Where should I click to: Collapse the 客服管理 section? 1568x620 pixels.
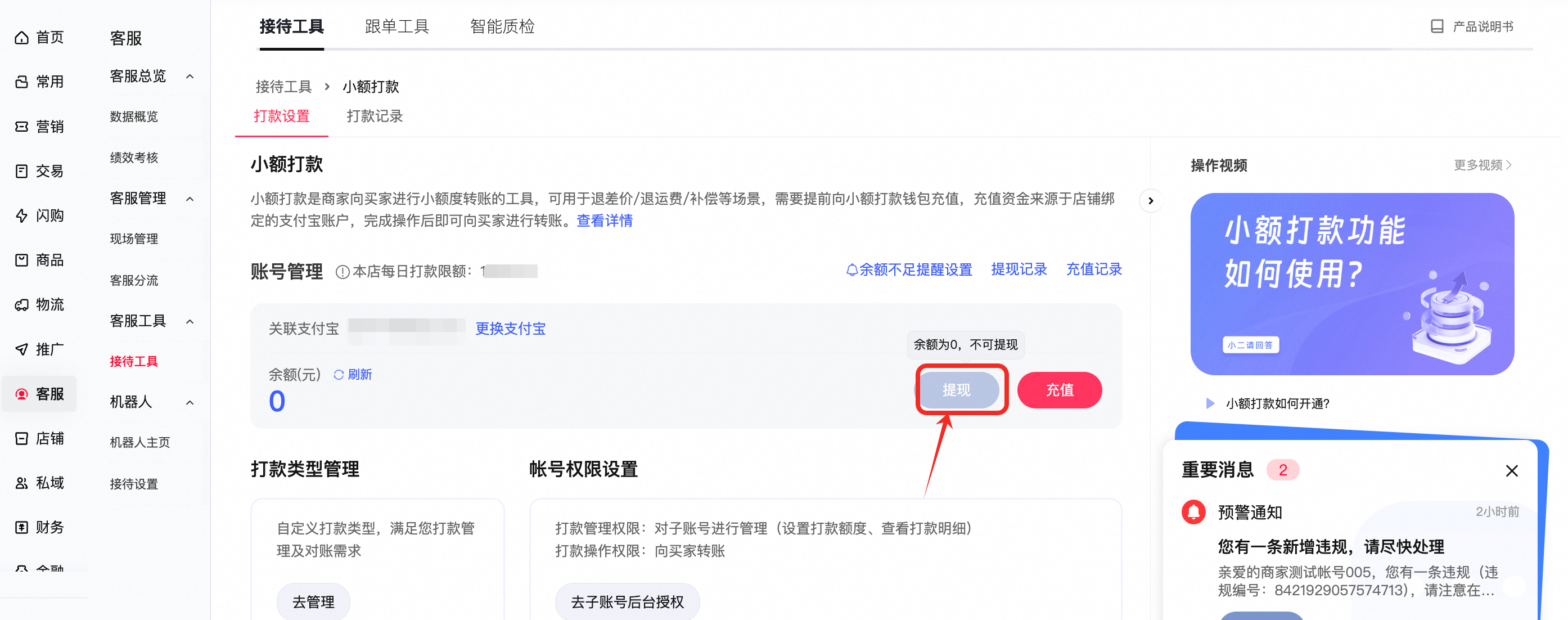(x=190, y=199)
